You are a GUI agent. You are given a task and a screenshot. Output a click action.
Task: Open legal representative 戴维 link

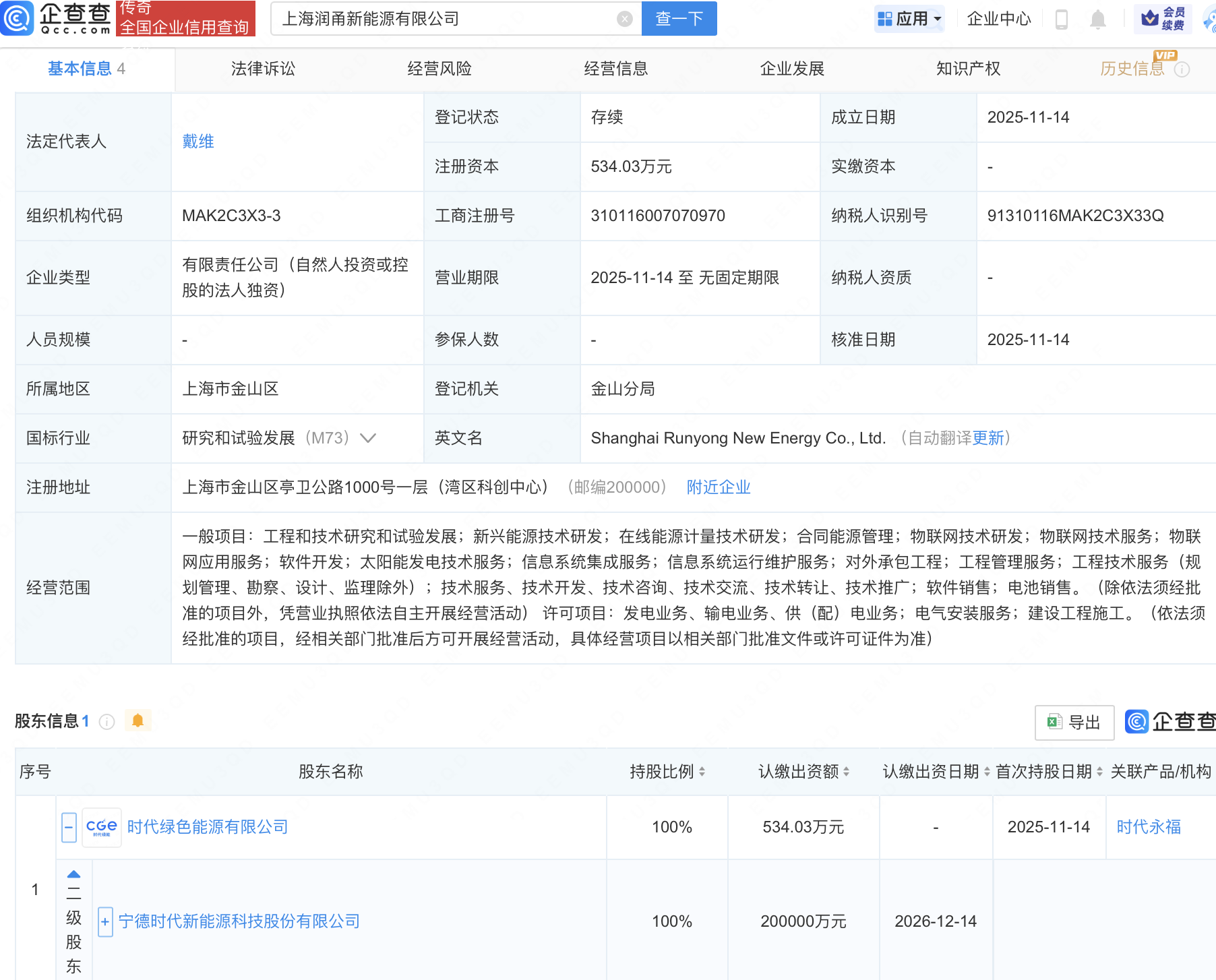click(198, 142)
